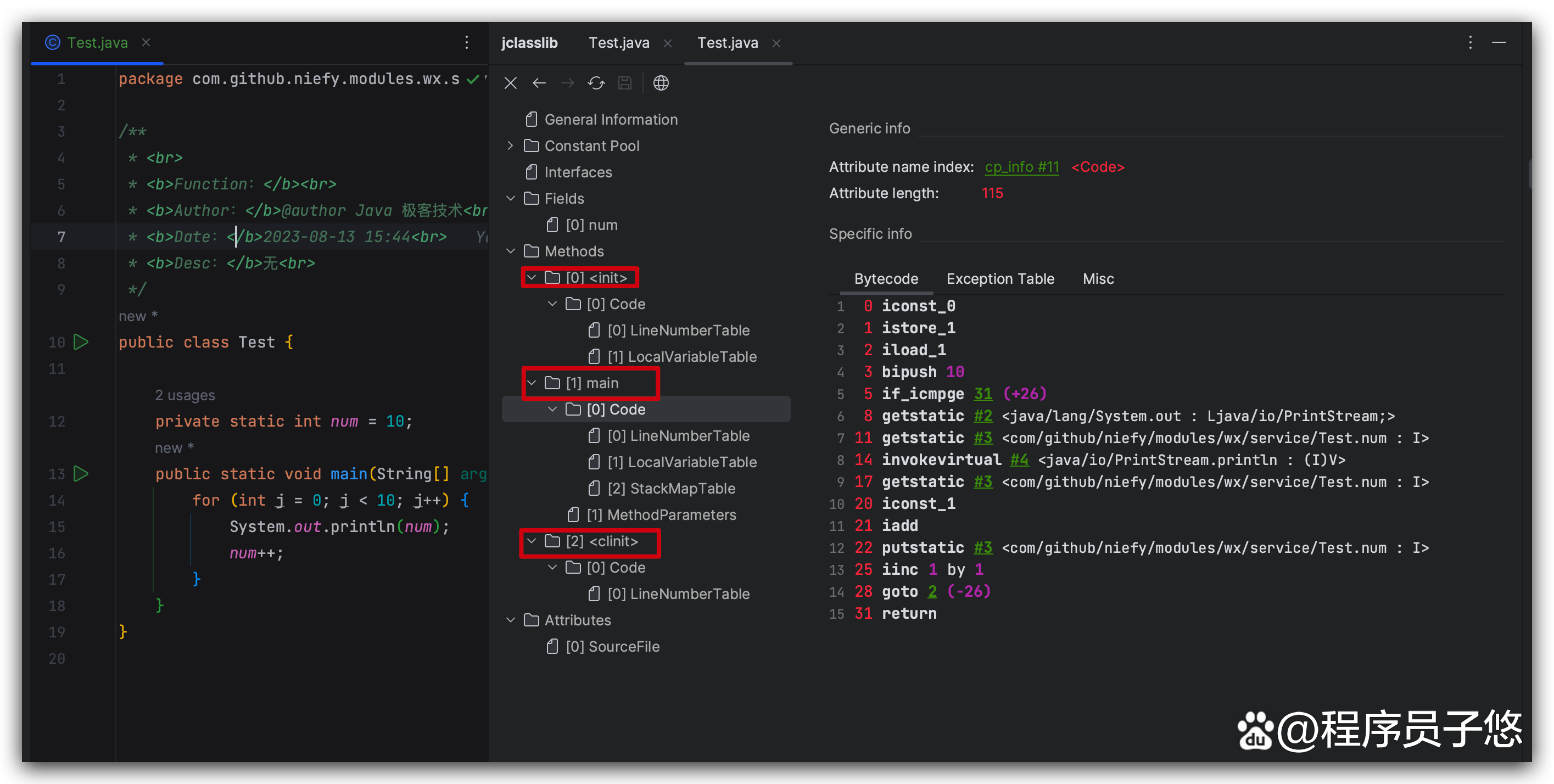Run class Test via gutter arrow
Screen dimensions: 1554x784
[81, 343]
